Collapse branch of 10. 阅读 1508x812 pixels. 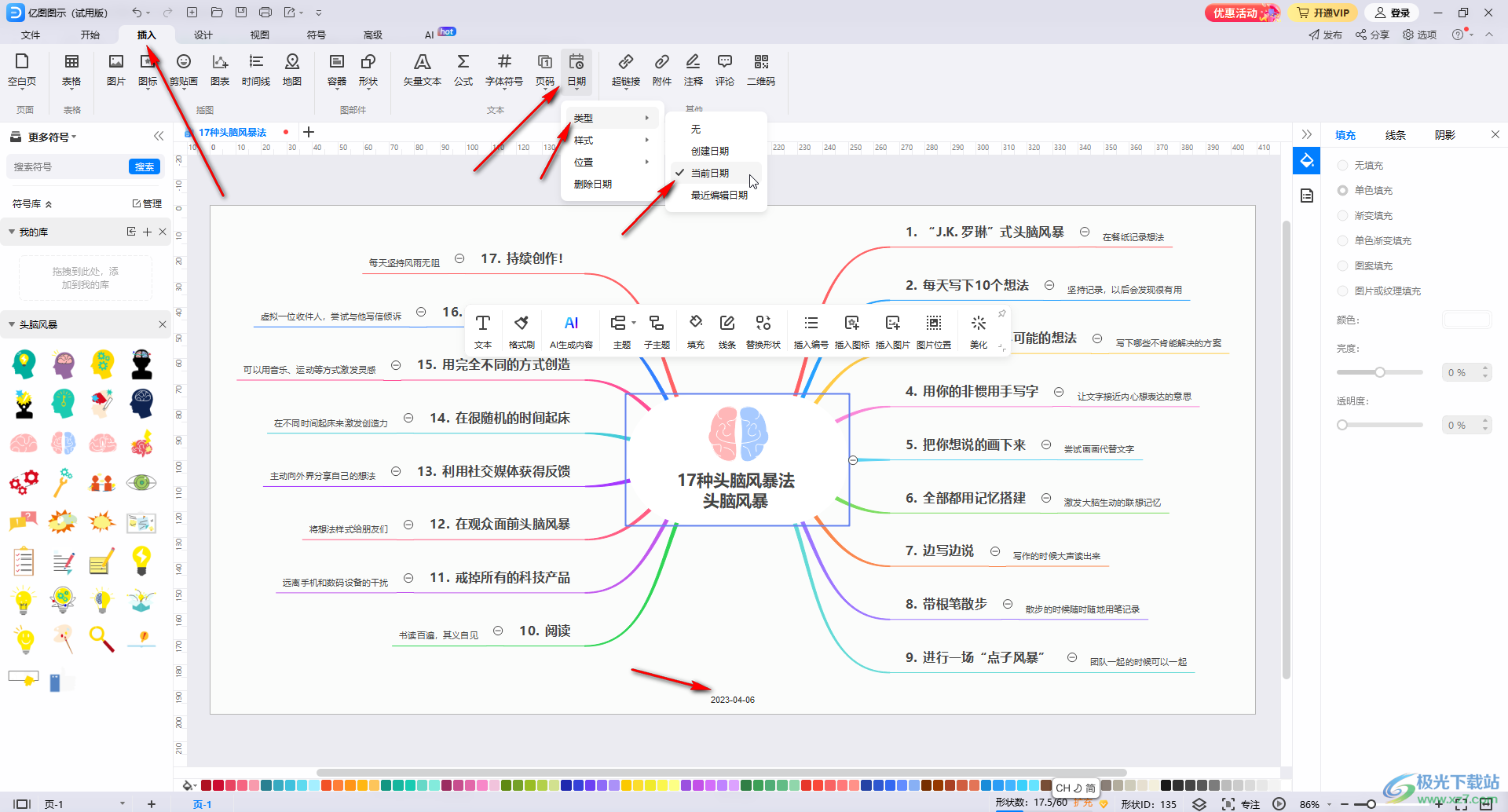pos(498,631)
